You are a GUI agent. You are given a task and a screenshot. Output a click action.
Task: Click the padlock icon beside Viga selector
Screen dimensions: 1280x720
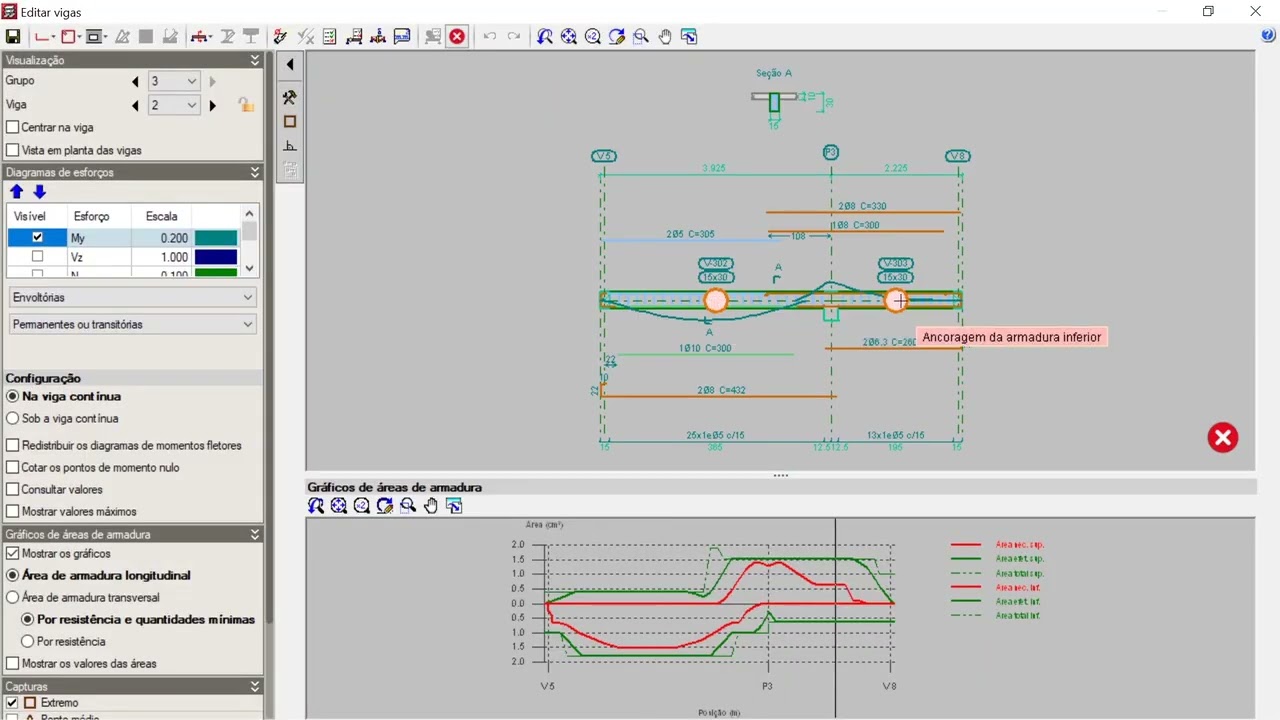click(244, 104)
